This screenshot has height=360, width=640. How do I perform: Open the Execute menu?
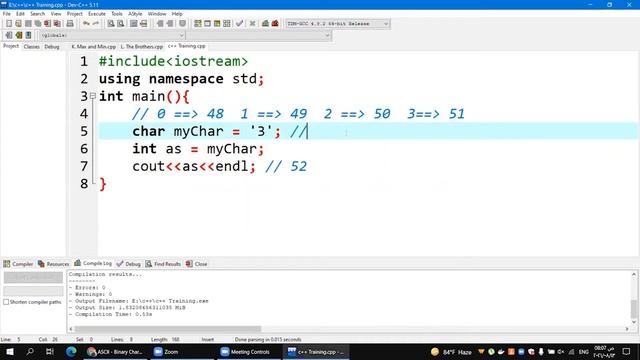pos(97,14)
